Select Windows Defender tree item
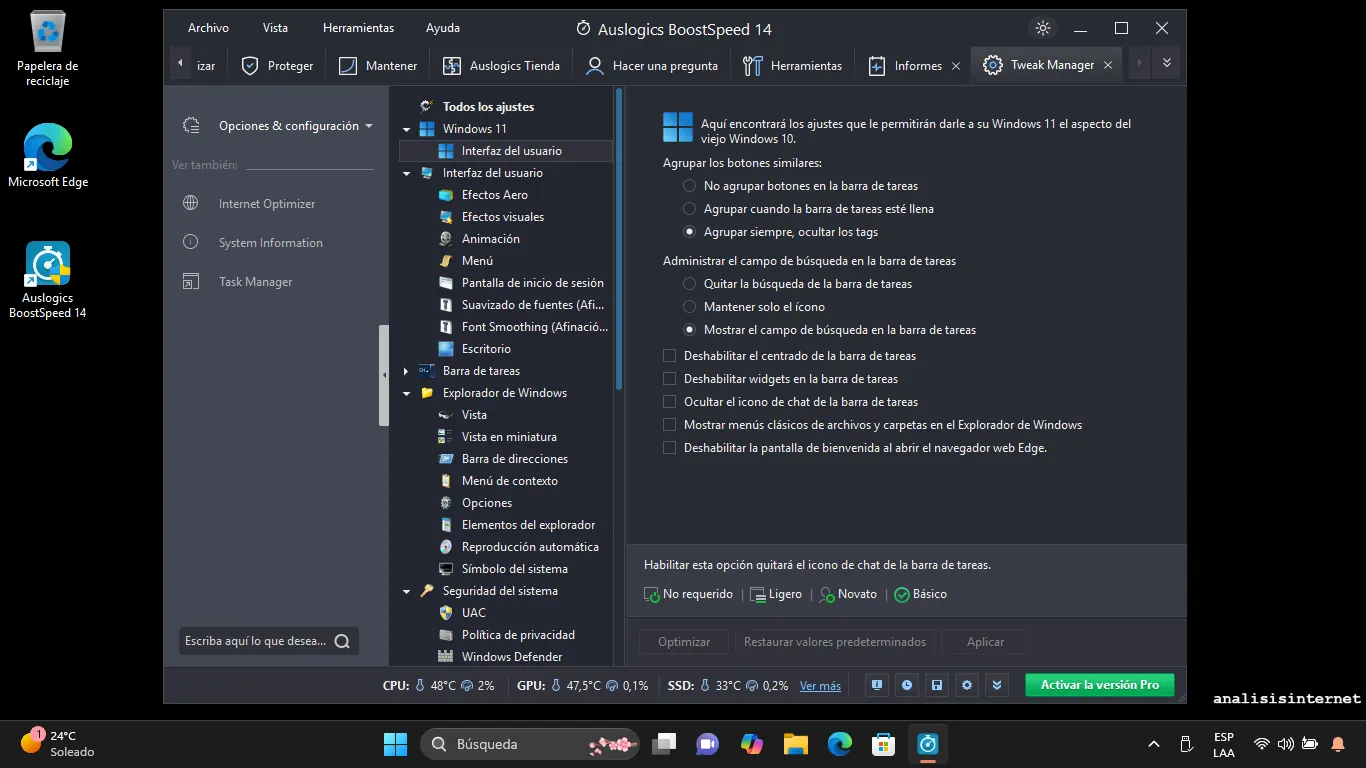The width and height of the screenshot is (1366, 768). [511, 657]
